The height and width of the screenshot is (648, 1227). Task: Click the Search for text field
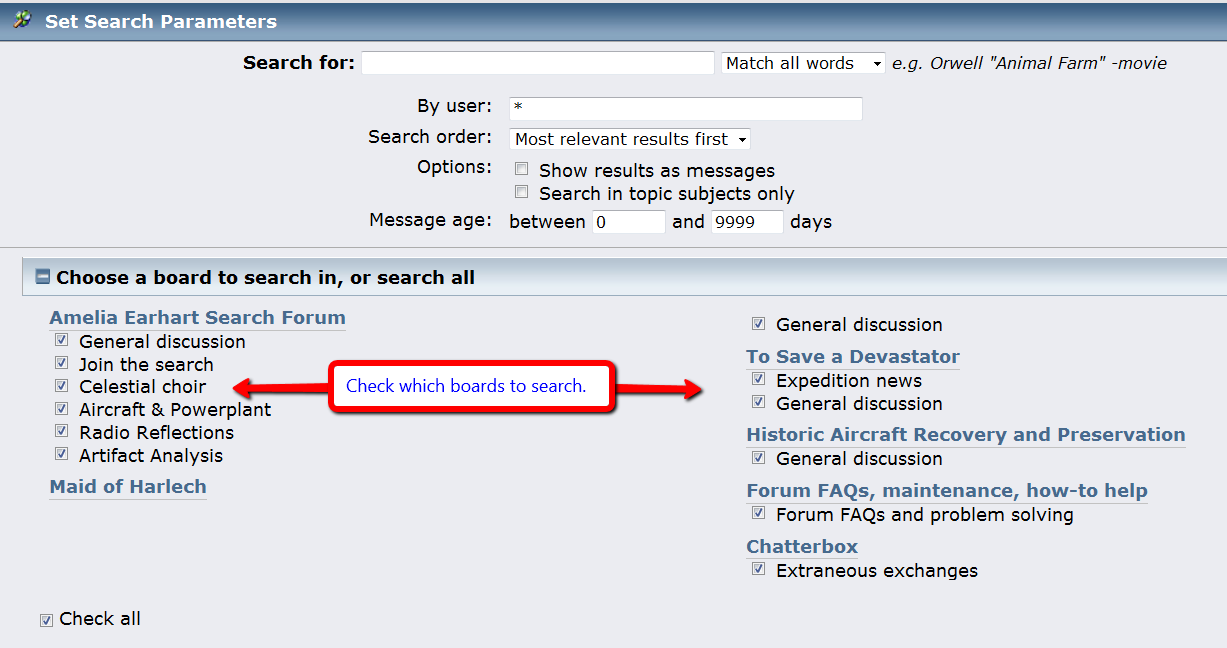[538, 63]
